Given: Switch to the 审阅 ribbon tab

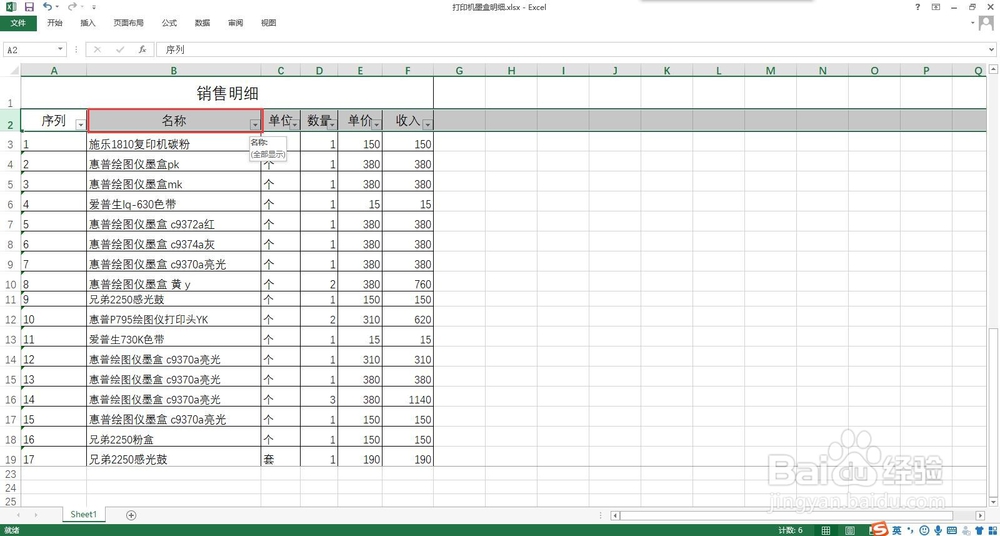Looking at the screenshot, I should (x=235, y=23).
